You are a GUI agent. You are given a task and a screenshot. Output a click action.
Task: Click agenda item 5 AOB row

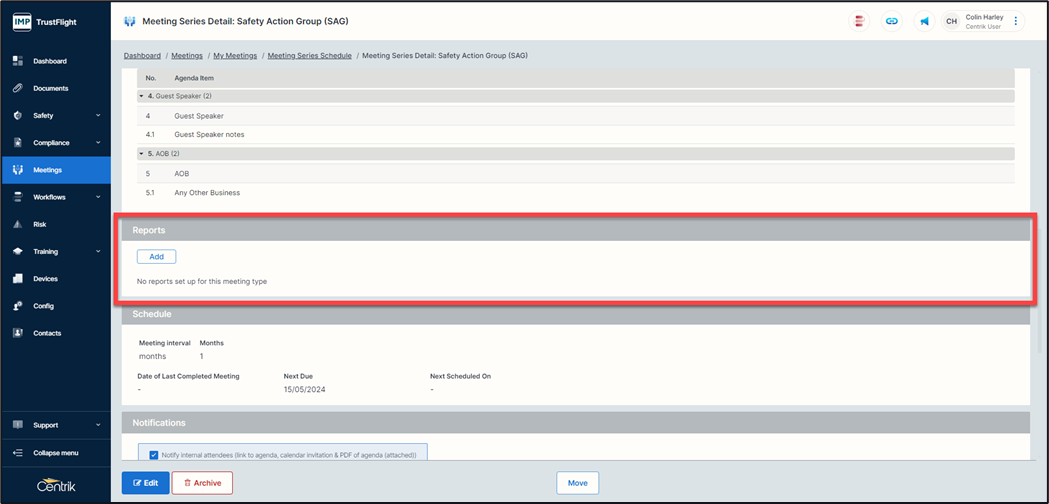(x=575, y=173)
